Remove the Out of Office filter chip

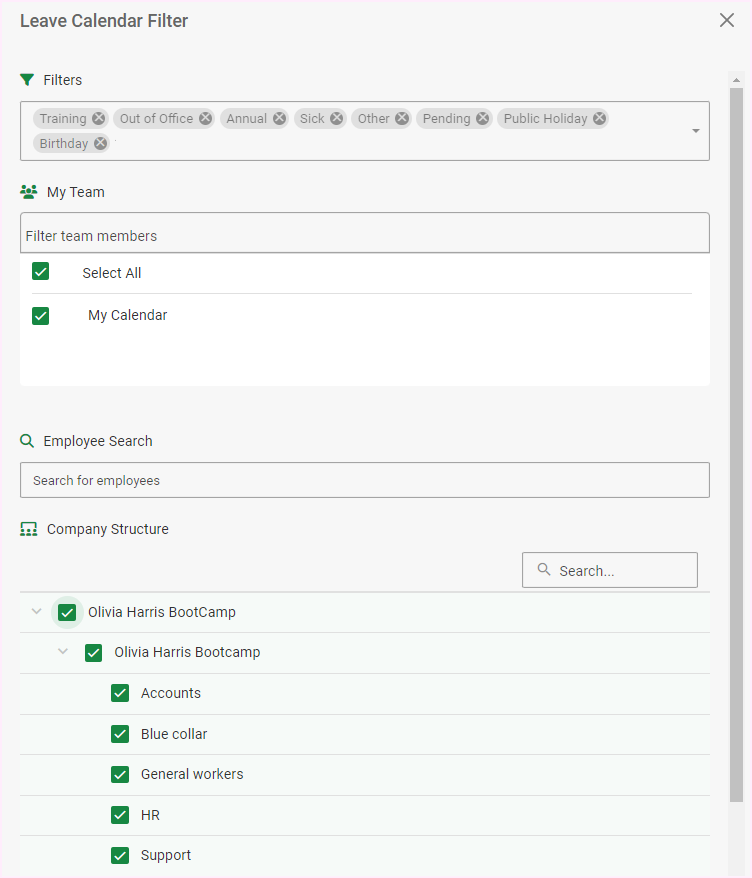[x=205, y=118]
